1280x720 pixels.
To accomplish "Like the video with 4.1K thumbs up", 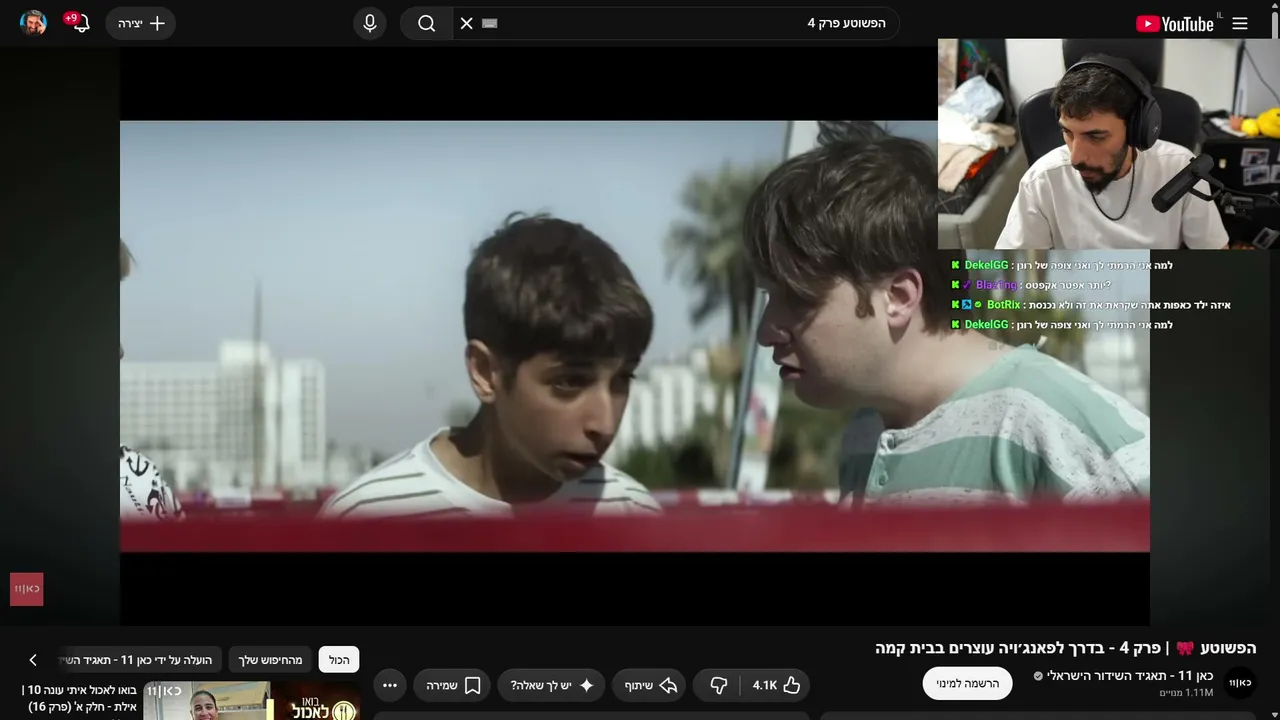I will click(776, 685).
